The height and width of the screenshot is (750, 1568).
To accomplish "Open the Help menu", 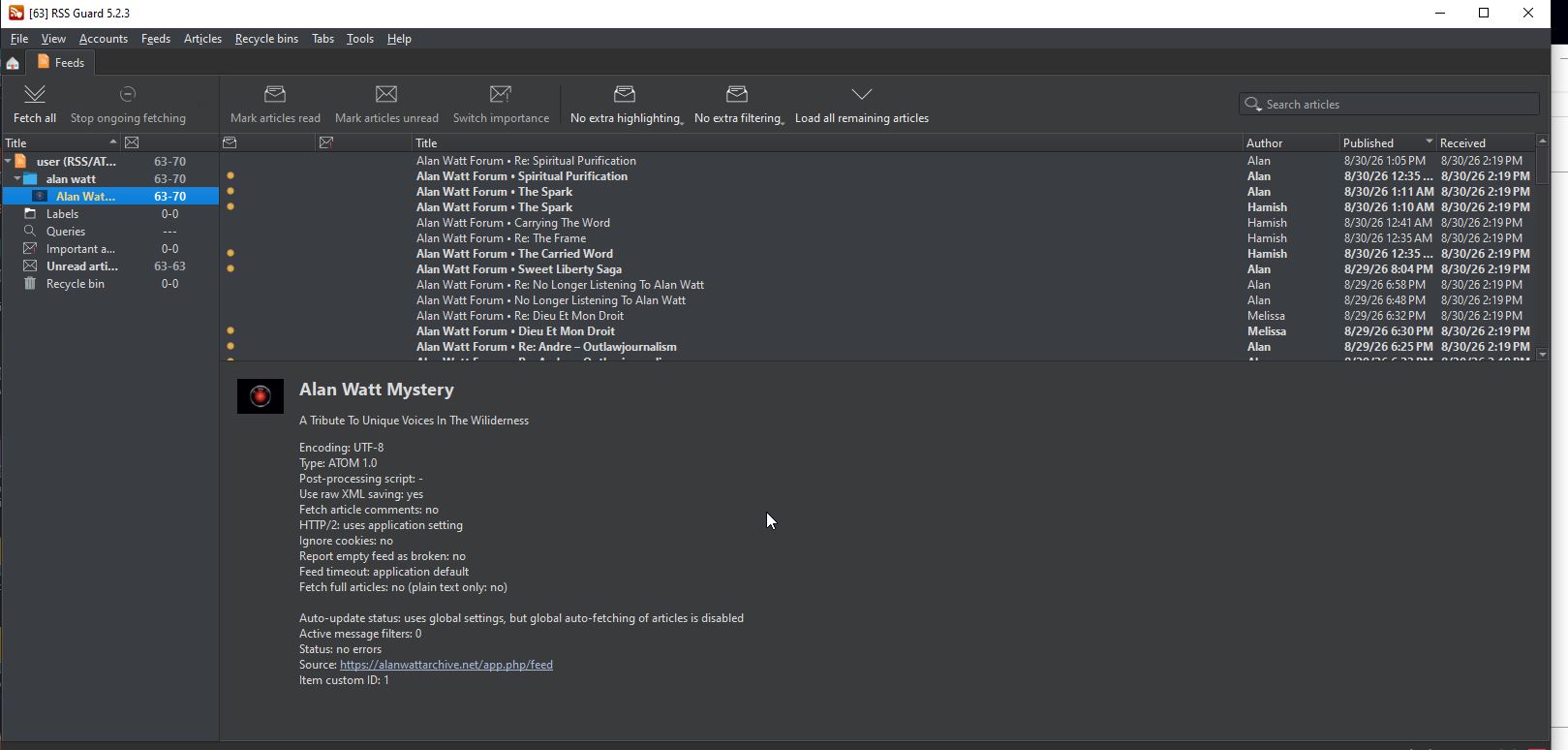I will [x=399, y=39].
